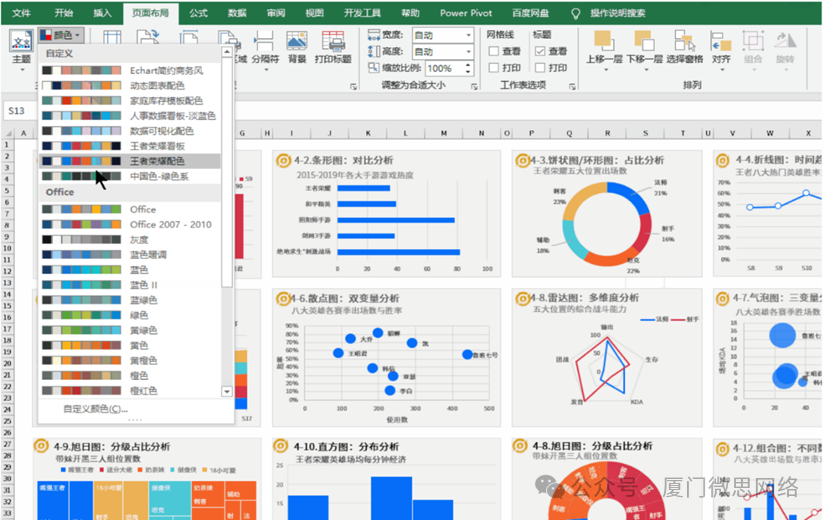Image resolution: width=825 pixels, height=520 pixels.
Task: Click the 旋转 rotate icon
Action: point(785,41)
